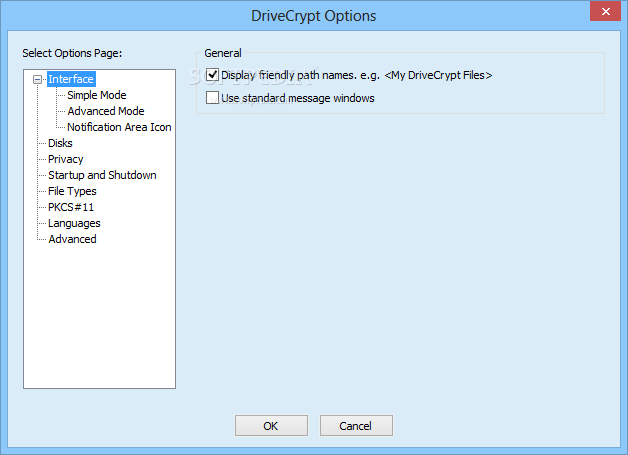Collapse the Interface tree node
The image size is (628, 455).
(37, 80)
